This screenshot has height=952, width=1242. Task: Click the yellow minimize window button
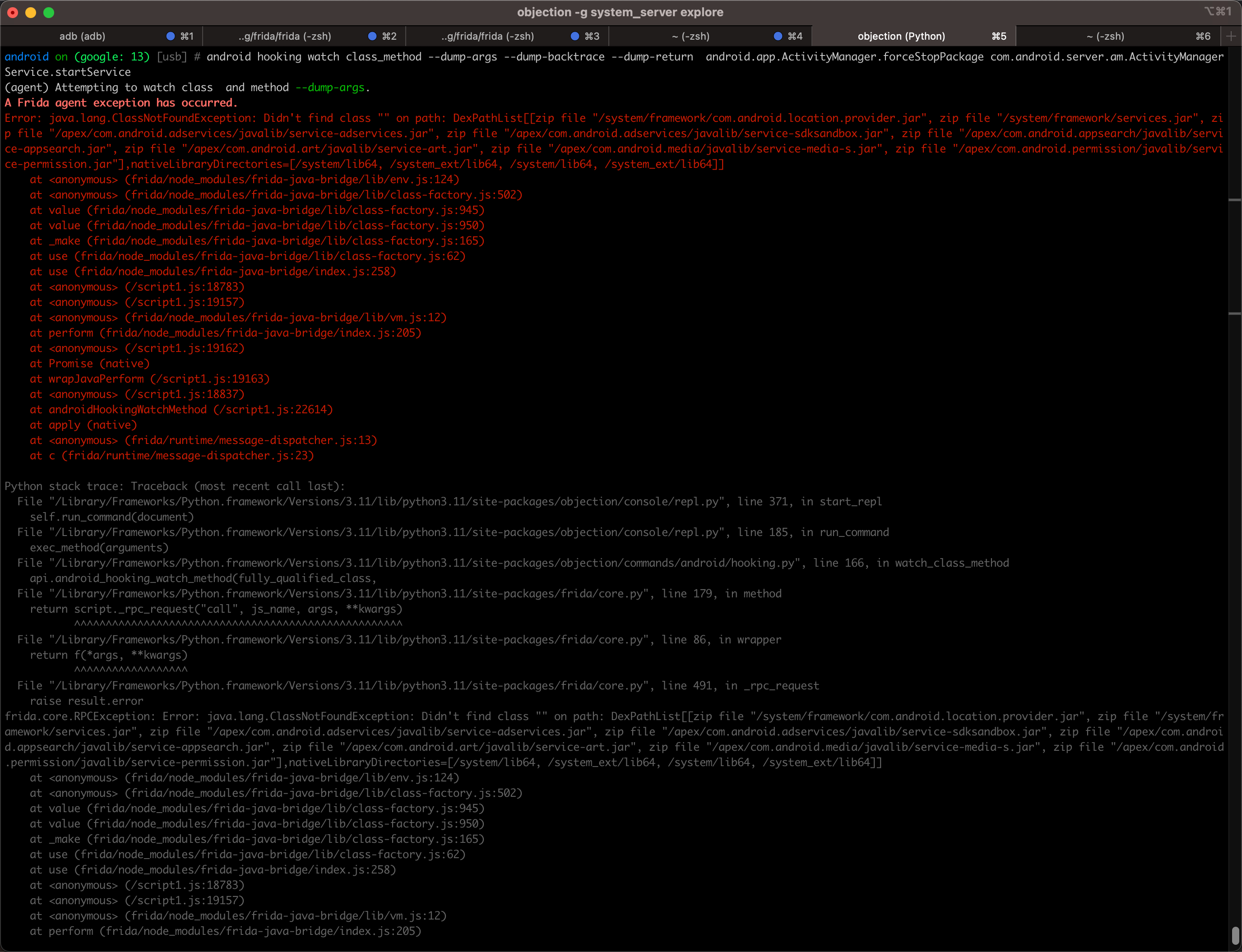(31, 13)
